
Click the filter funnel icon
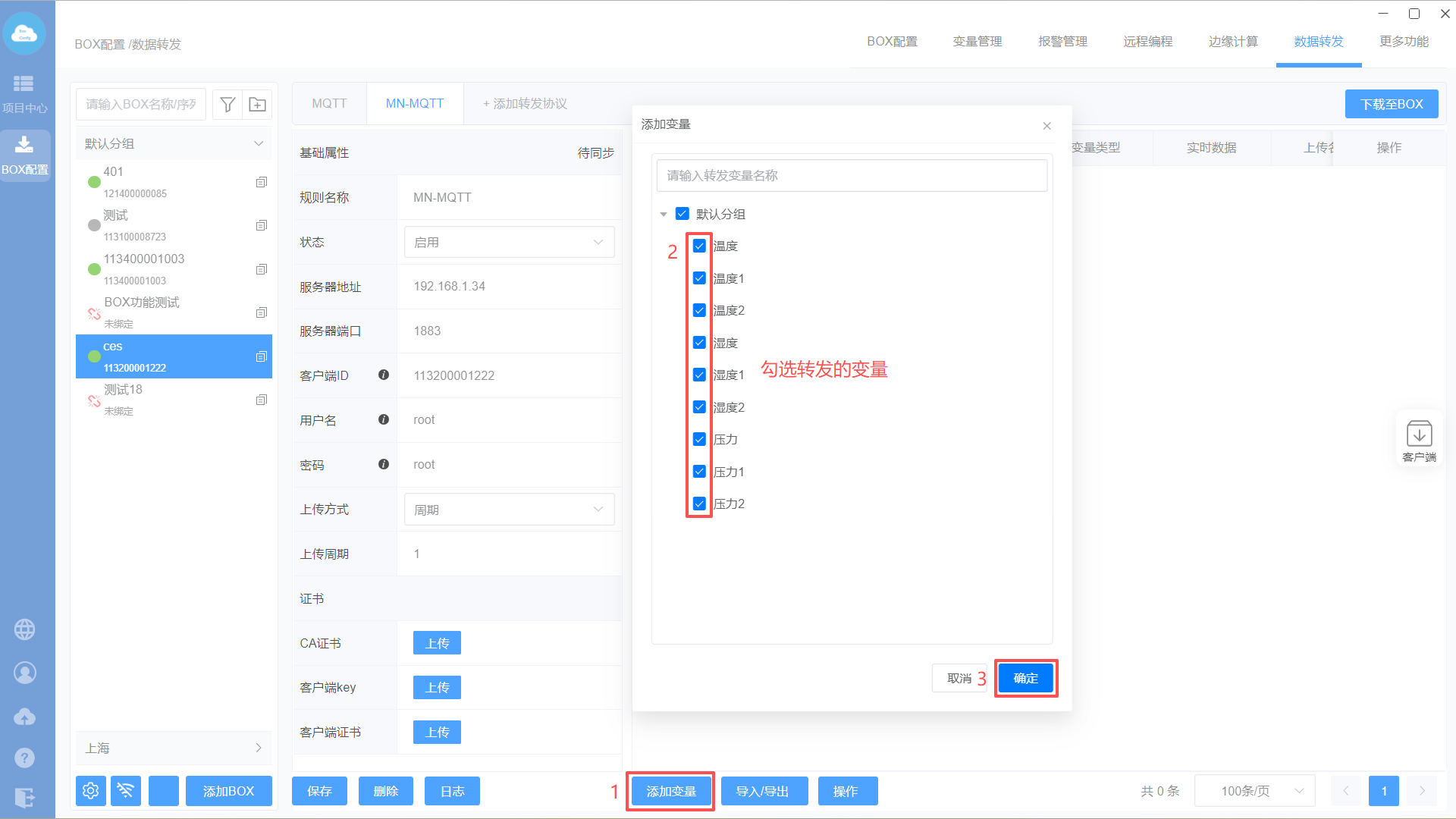(227, 105)
